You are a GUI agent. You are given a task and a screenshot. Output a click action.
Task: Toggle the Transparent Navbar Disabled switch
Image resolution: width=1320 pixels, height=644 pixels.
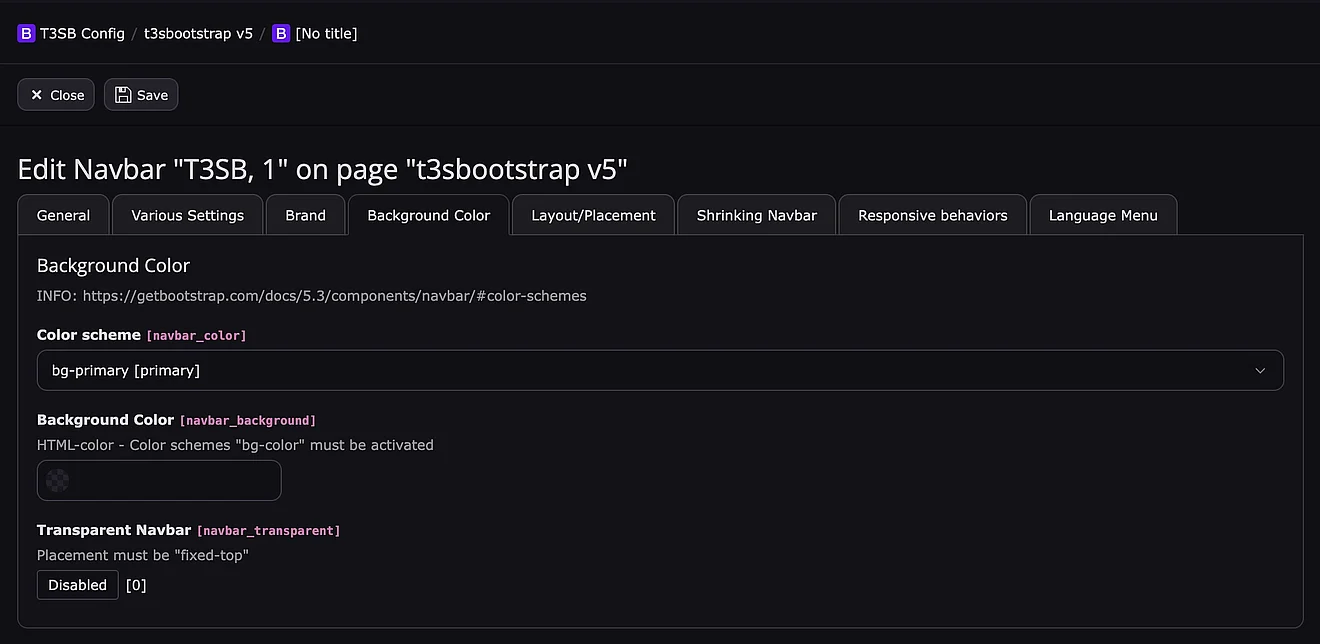point(78,585)
